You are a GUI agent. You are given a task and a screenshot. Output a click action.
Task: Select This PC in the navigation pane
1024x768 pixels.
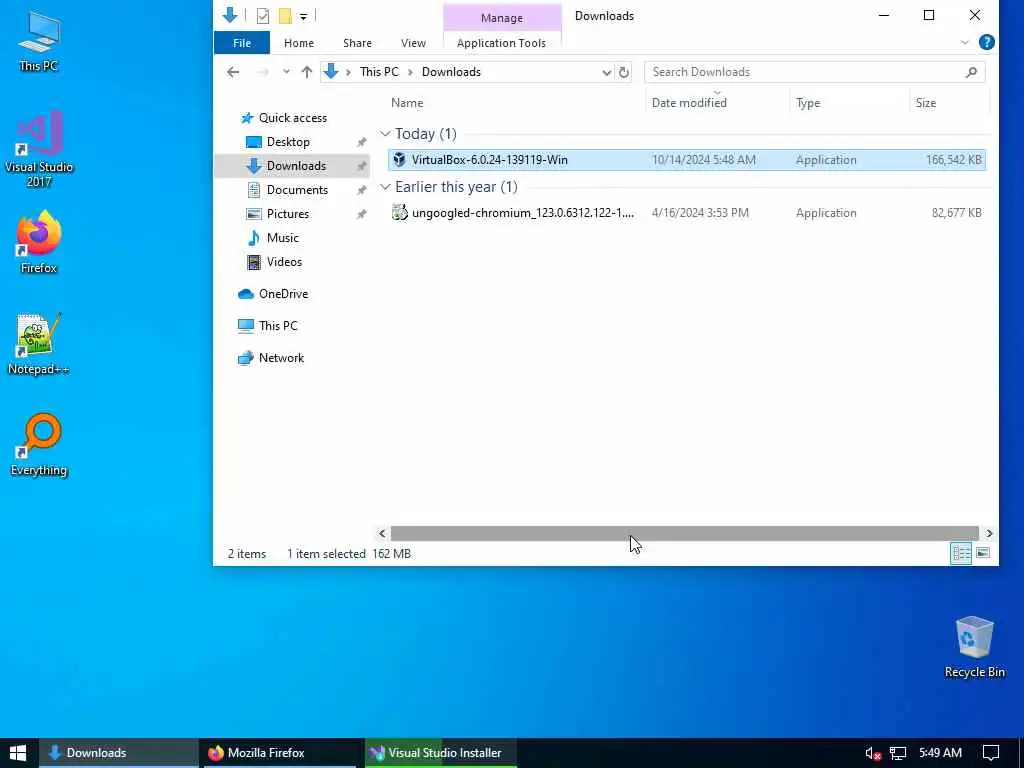point(278,326)
